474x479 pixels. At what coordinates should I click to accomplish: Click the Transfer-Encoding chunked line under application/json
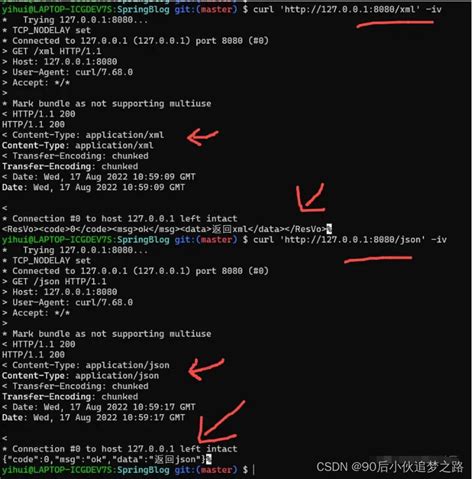(75, 386)
